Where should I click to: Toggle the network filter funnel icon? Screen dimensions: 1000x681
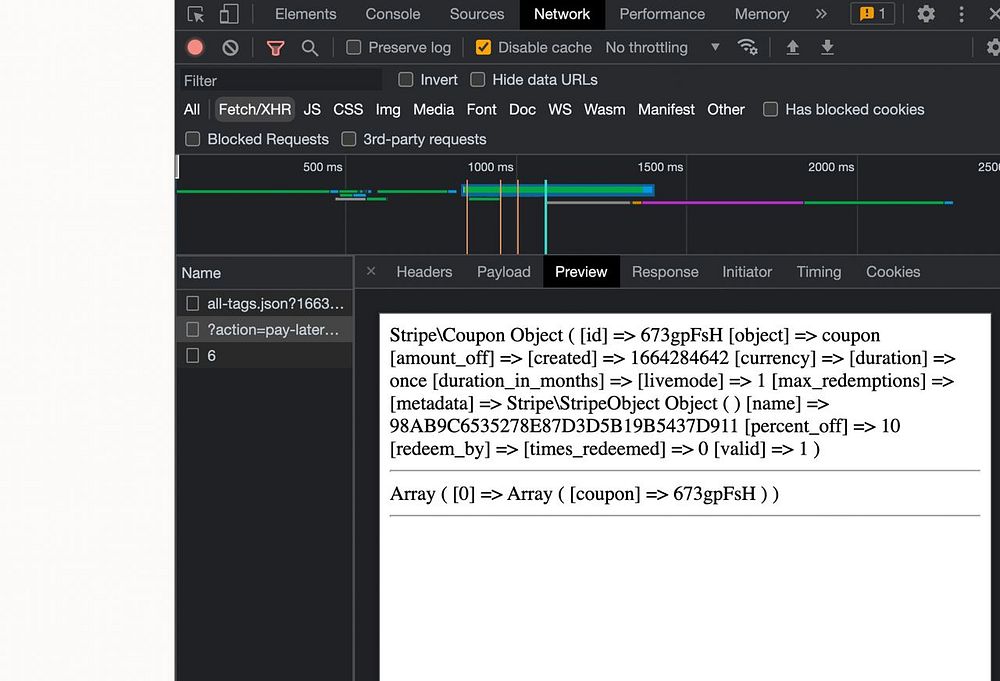pos(275,47)
